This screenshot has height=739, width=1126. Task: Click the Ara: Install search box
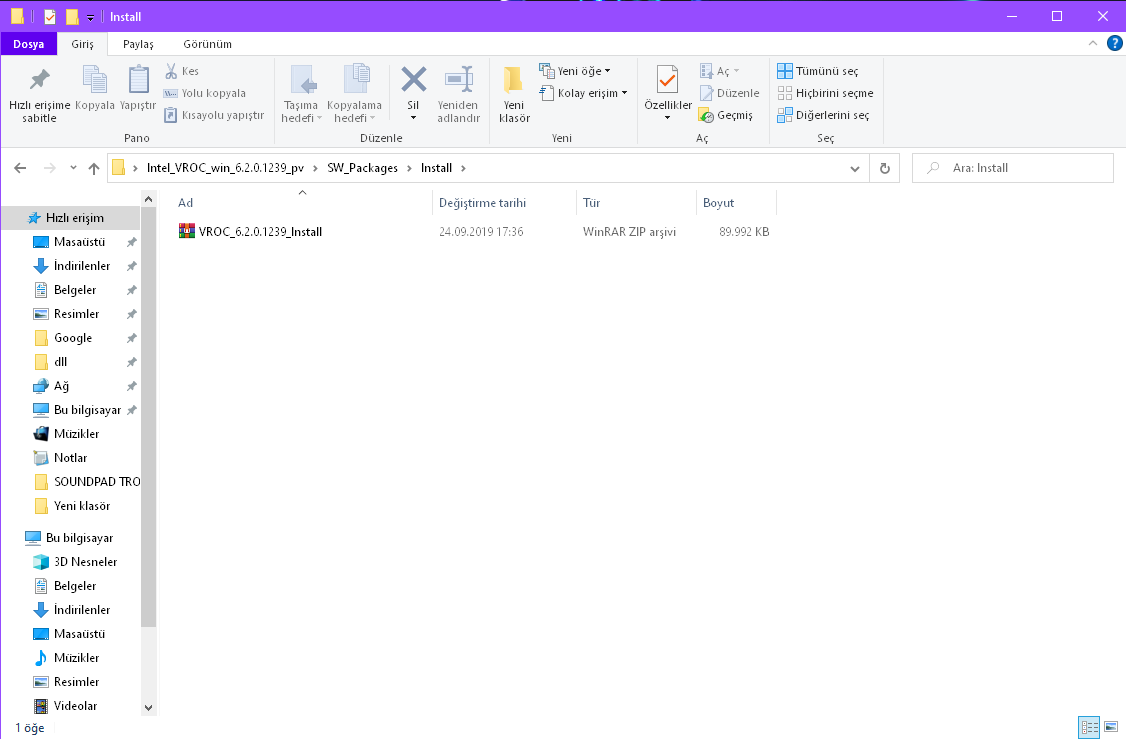tap(1013, 168)
